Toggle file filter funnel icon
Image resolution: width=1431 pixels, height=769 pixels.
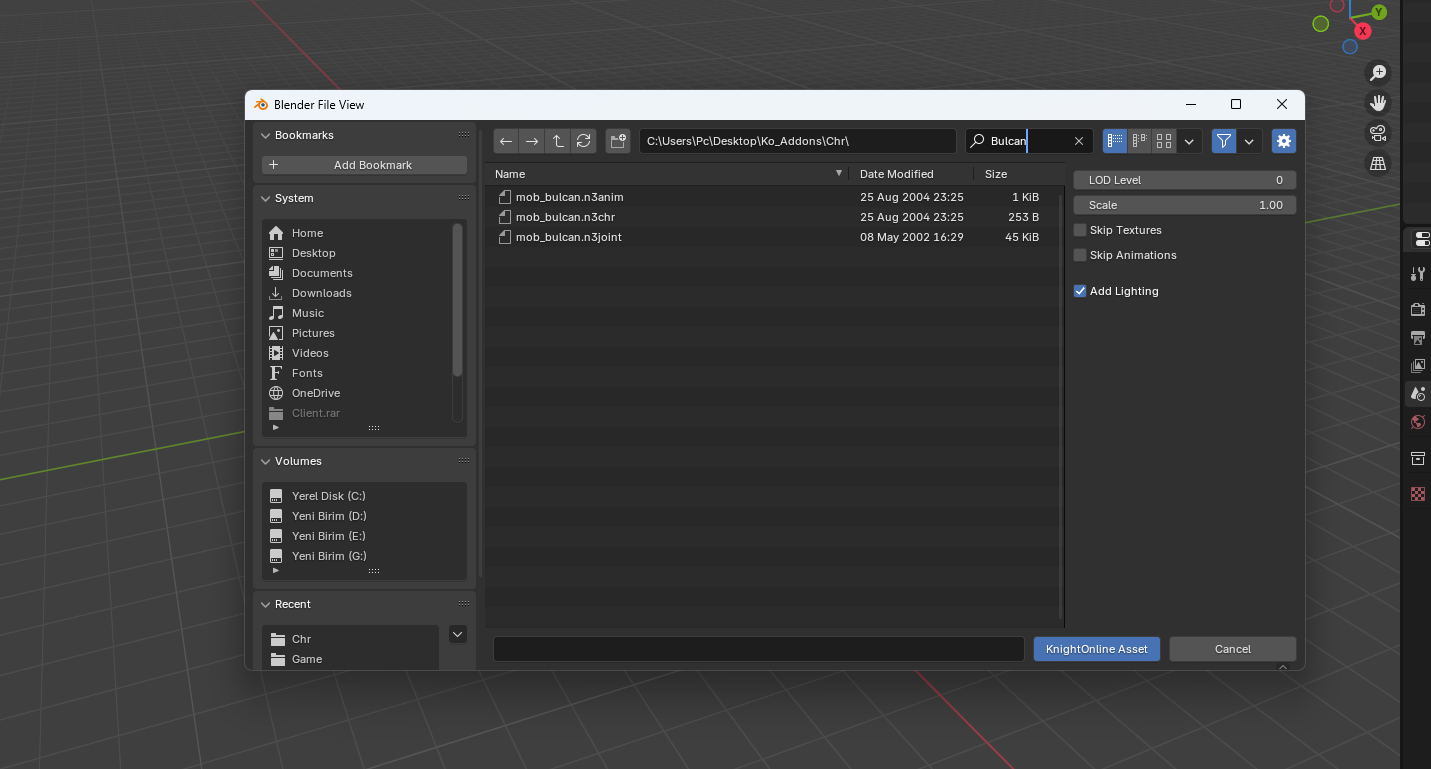[x=1224, y=141]
